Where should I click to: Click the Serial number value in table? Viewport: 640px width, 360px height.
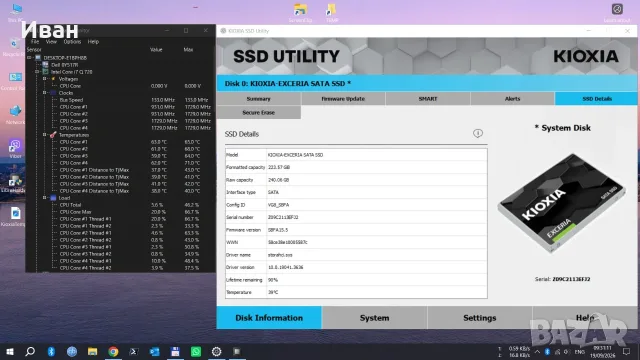coord(283,218)
